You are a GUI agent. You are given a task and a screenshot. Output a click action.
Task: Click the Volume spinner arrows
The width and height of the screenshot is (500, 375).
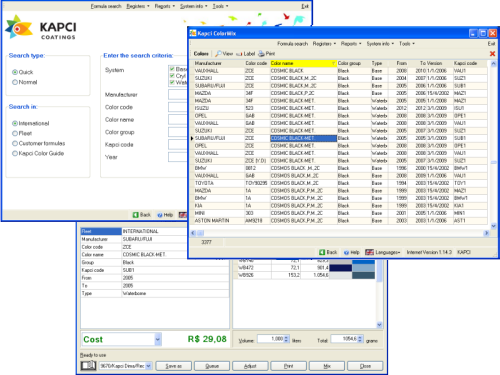click(x=286, y=339)
